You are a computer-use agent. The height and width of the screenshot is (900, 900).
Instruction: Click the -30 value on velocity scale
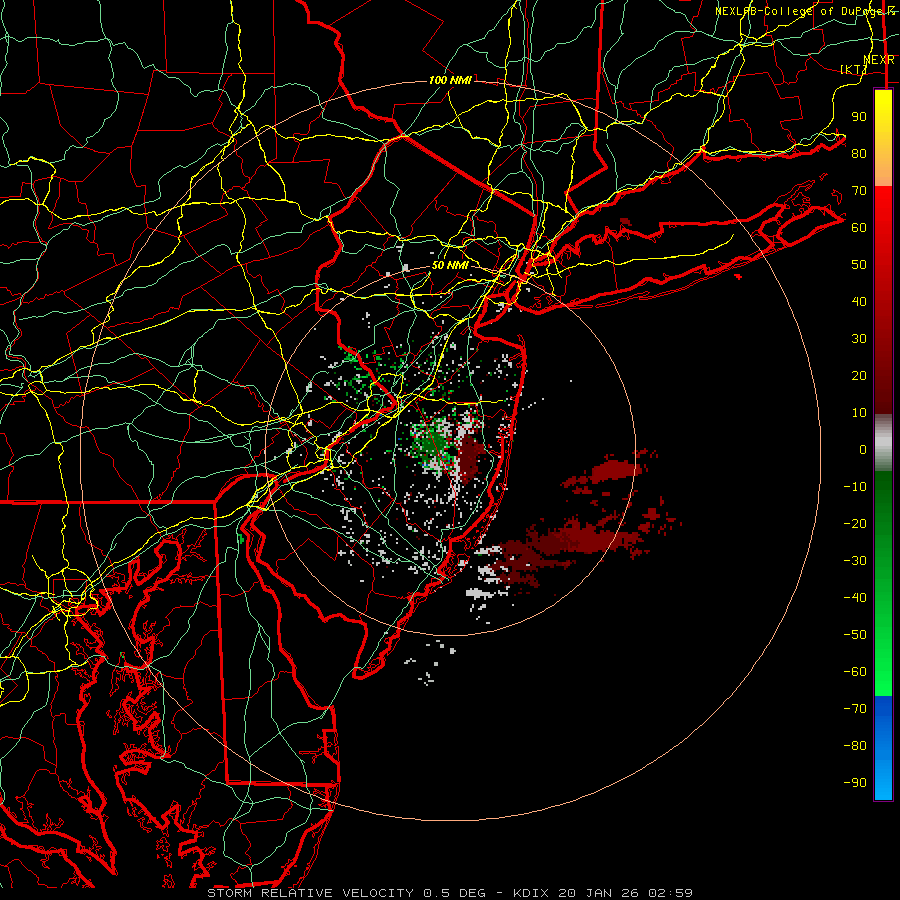click(x=855, y=561)
